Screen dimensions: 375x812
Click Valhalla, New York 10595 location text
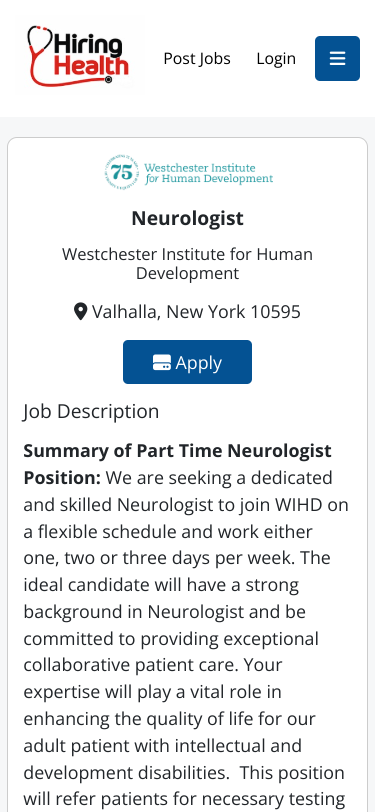[196, 312]
